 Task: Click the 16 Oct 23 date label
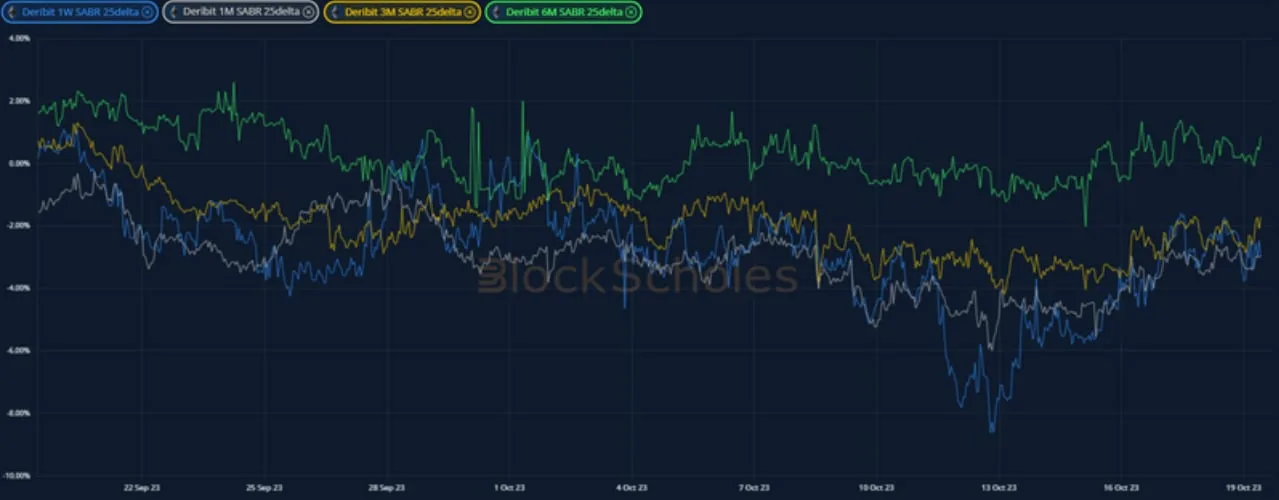tap(1123, 488)
